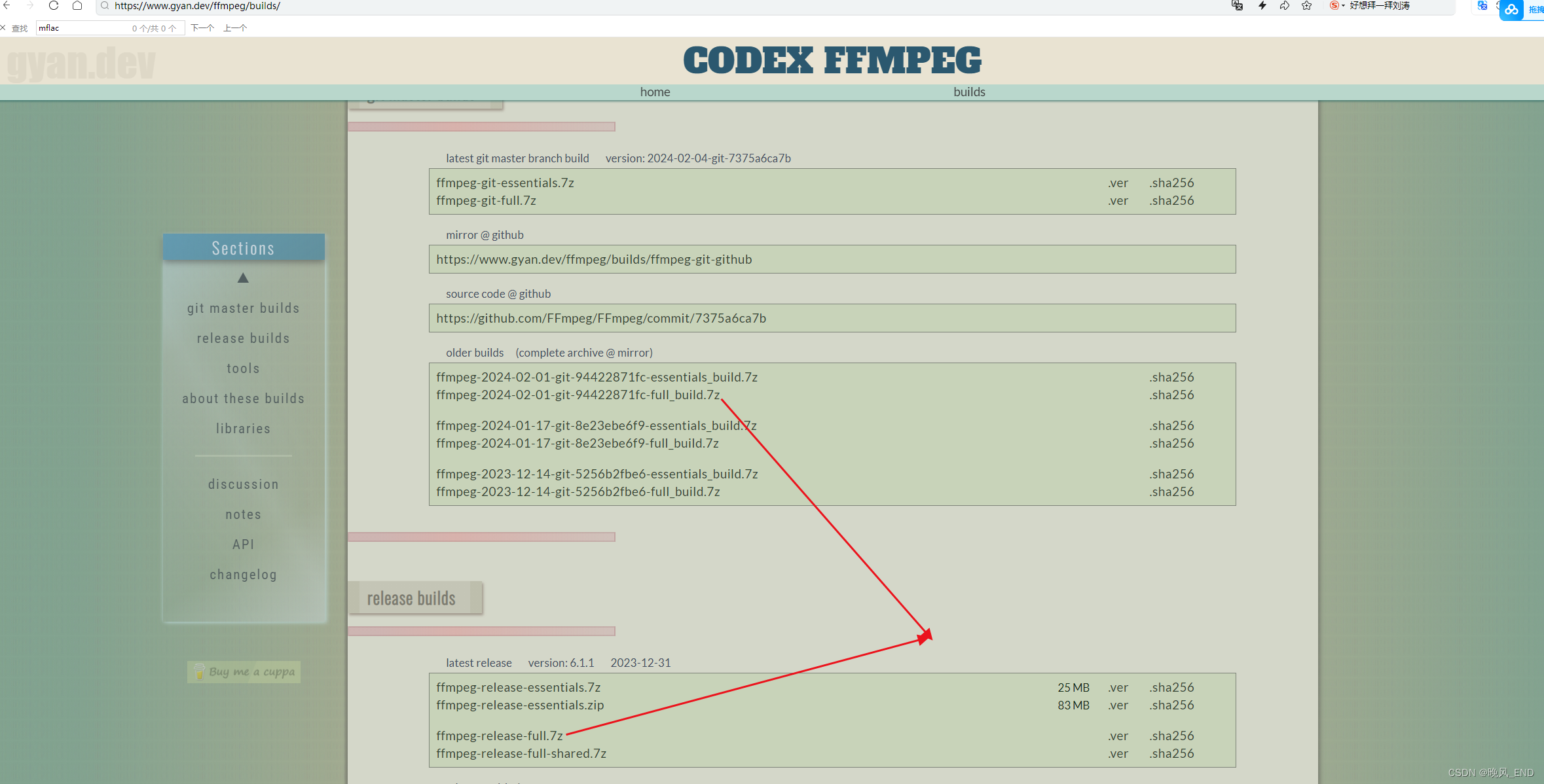Open release builds in Sections sidebar

click(243, 338)
